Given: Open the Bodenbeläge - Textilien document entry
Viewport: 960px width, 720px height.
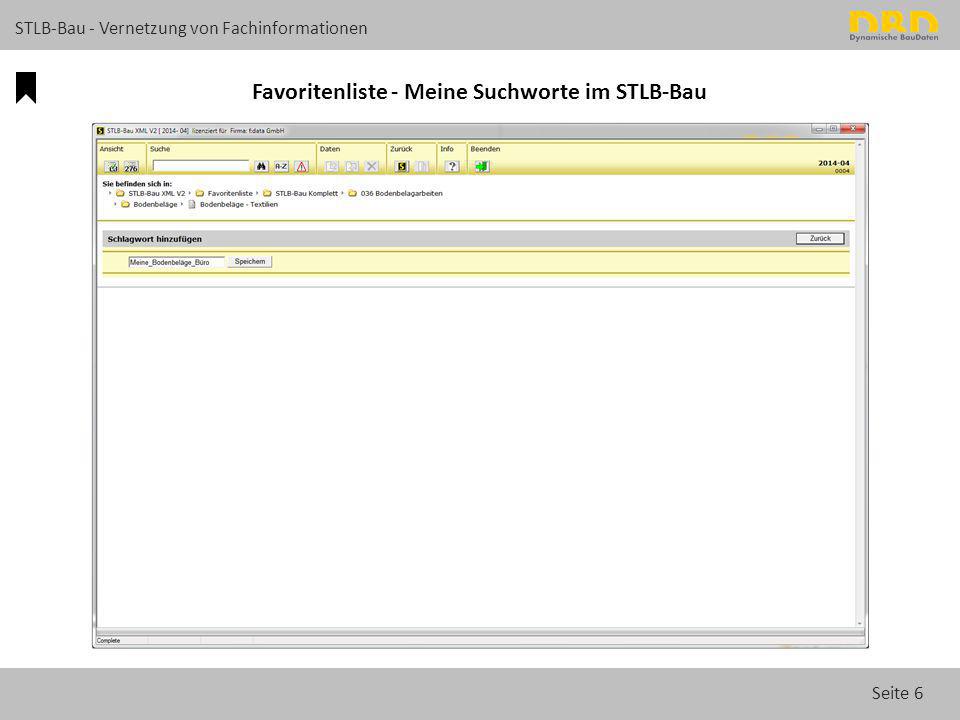Looking at the screenshot, I should coord(233,204).
